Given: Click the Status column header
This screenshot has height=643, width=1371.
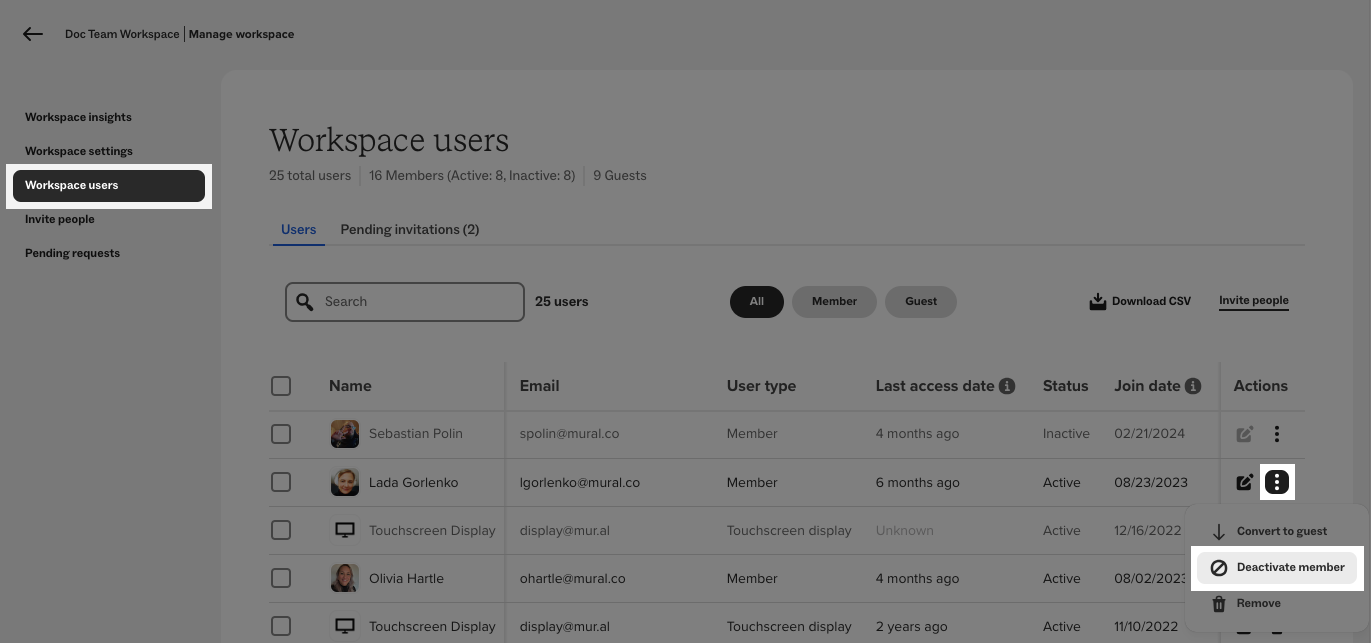Looking at the screenshot, I should [x=1065, y=386].
